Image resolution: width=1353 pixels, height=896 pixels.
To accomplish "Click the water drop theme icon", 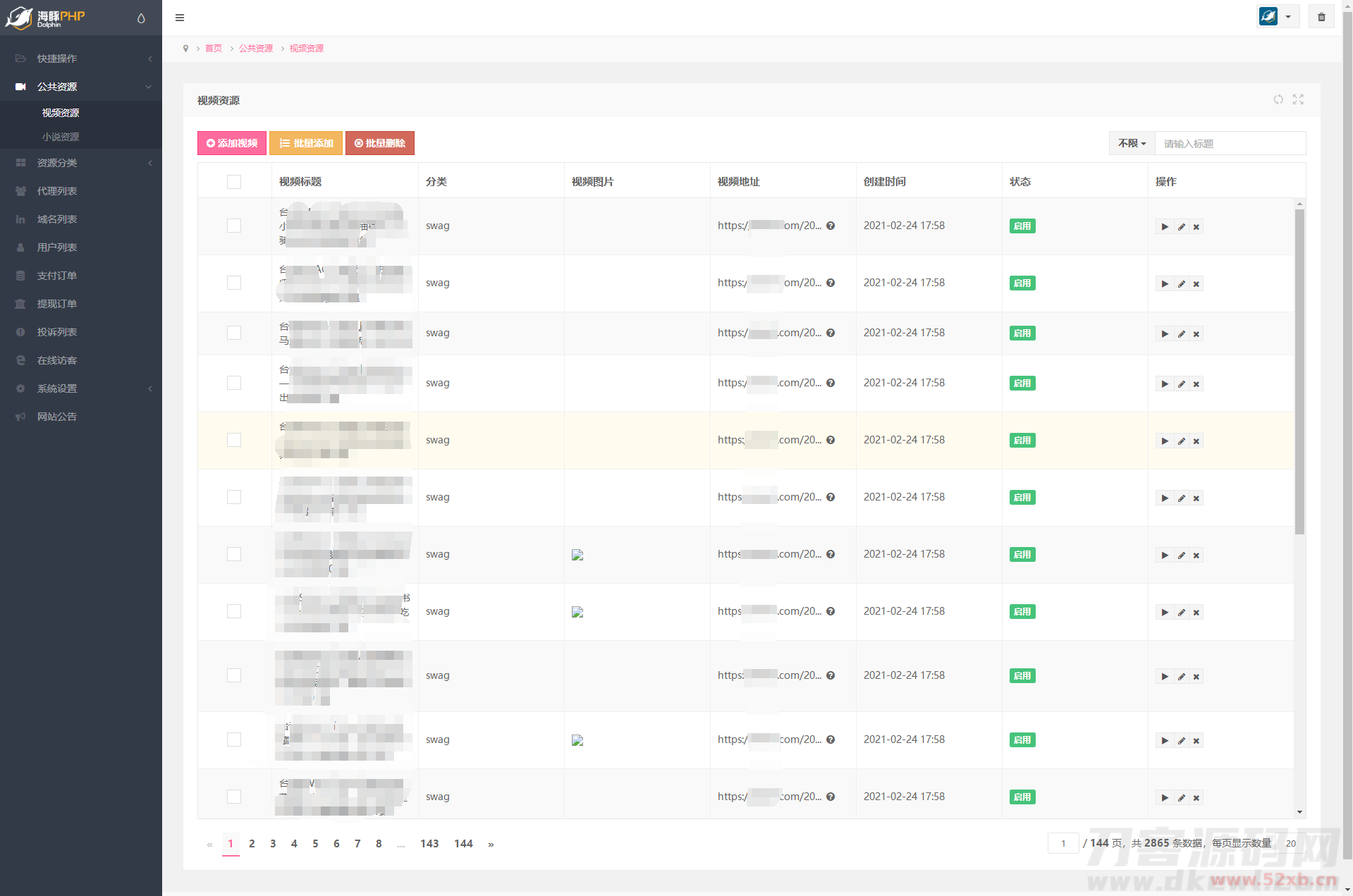I will coord(141,18).
